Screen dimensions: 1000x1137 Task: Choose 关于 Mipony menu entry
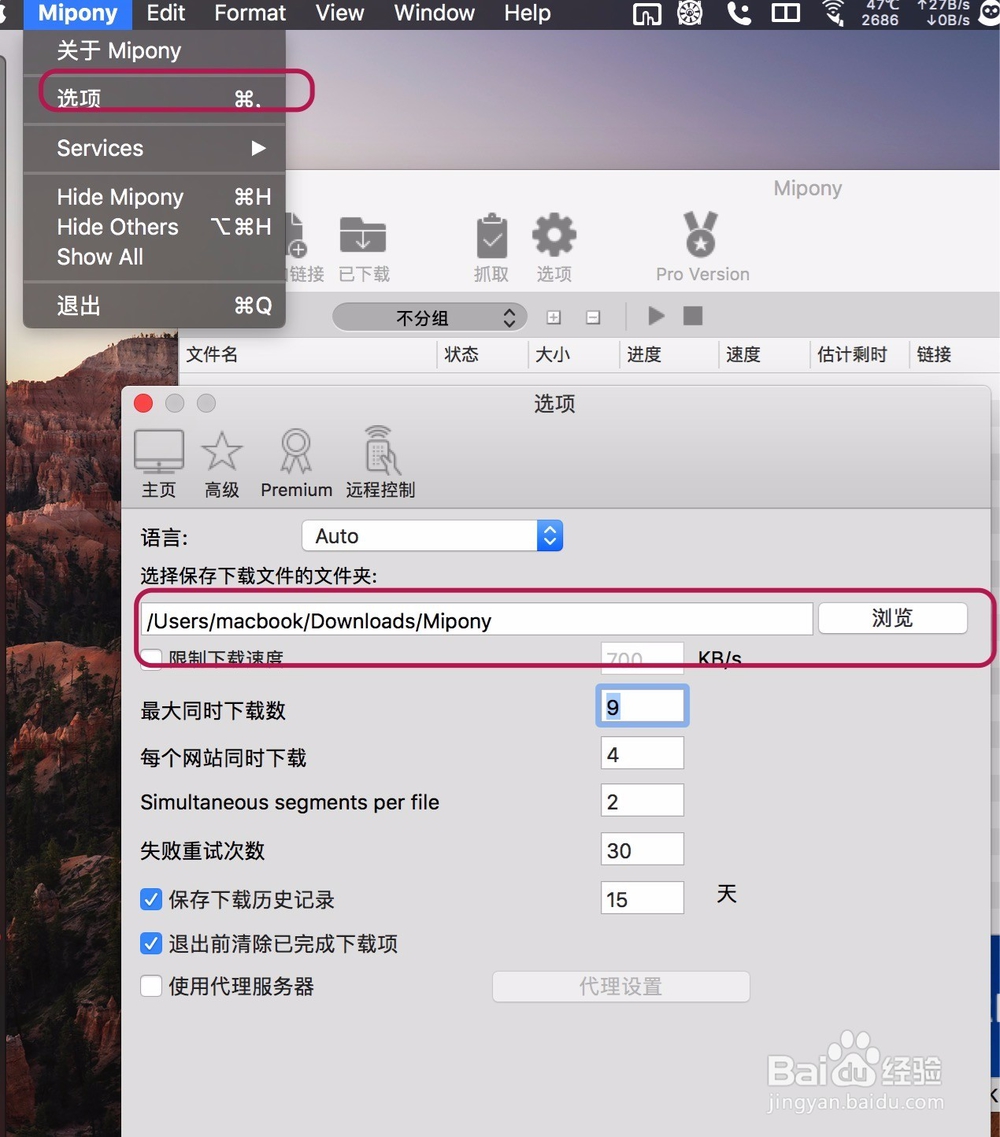tap(154, 51)
